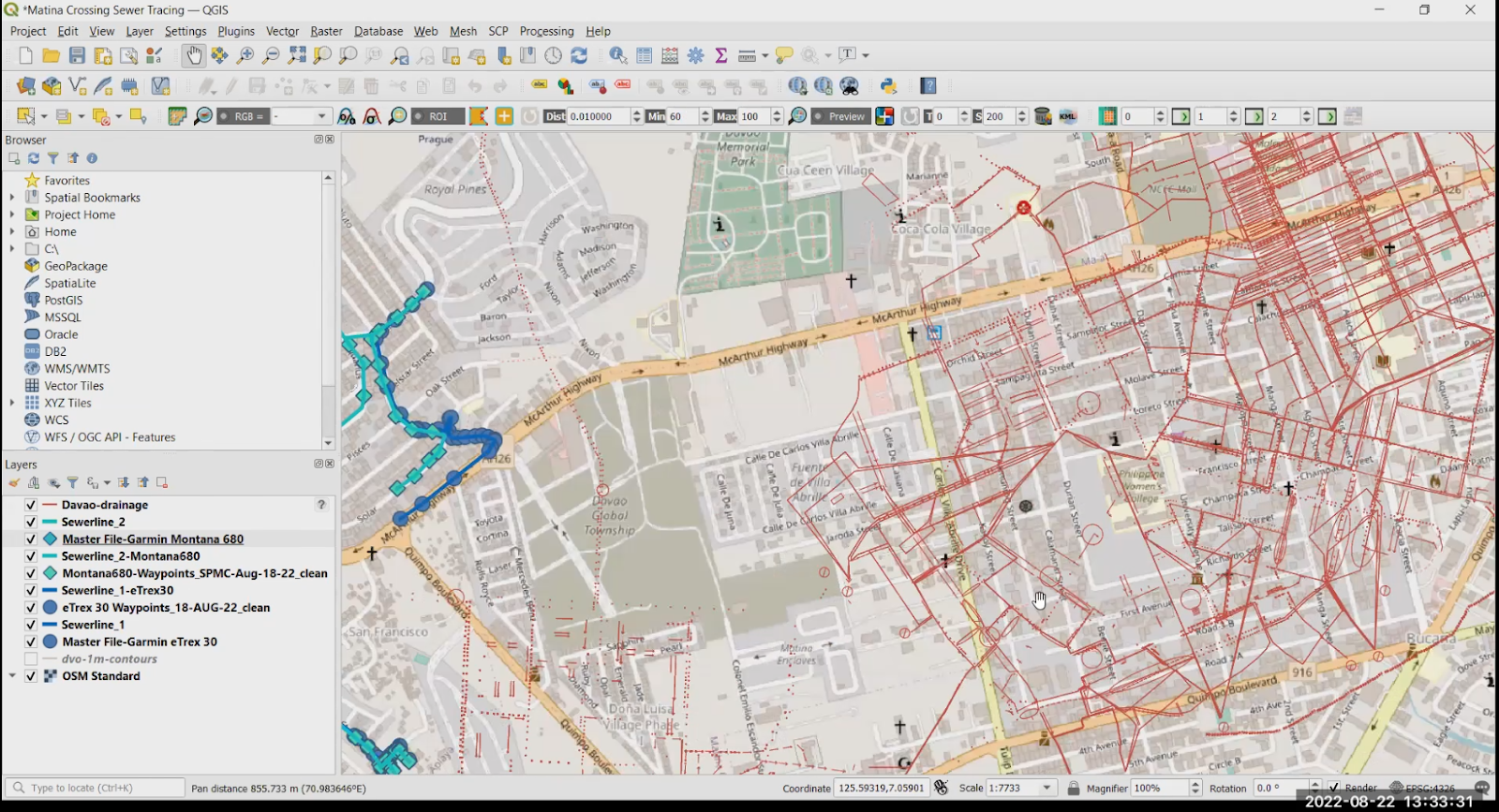Click the temporal controller clock icon

554,56
